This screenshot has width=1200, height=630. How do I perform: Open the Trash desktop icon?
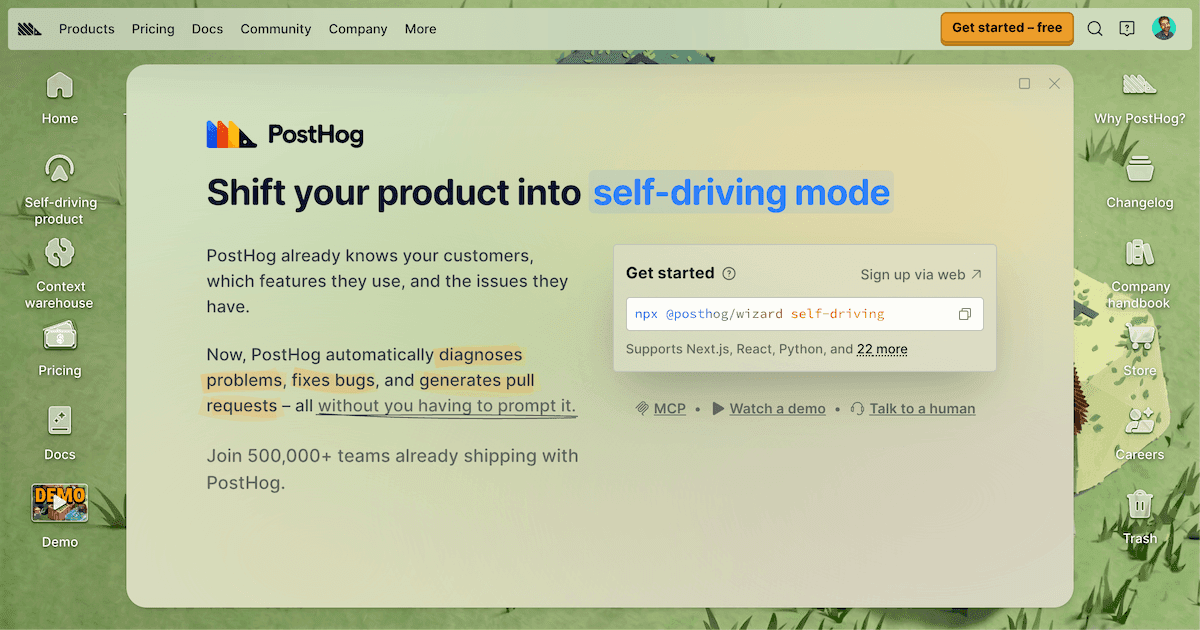pos(1139,518)
